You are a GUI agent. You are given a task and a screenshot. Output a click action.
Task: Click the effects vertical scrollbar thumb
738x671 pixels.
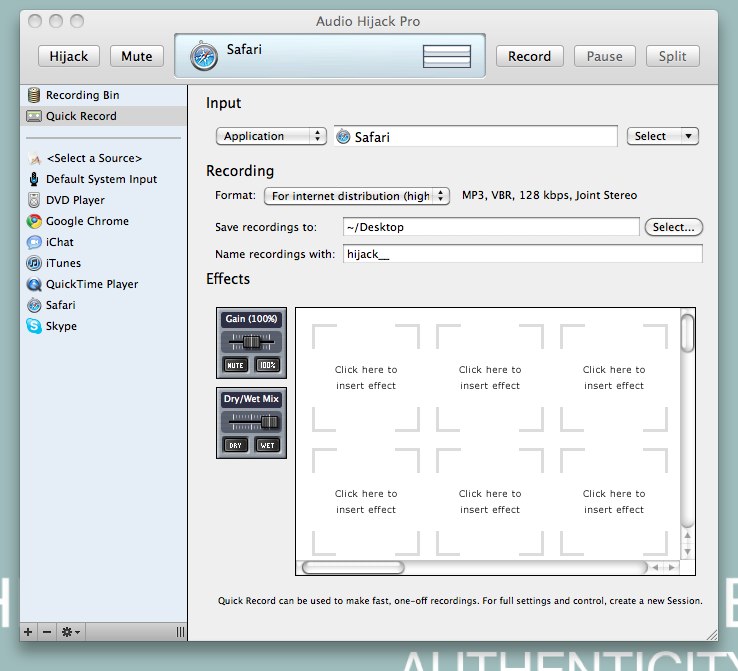688,333
